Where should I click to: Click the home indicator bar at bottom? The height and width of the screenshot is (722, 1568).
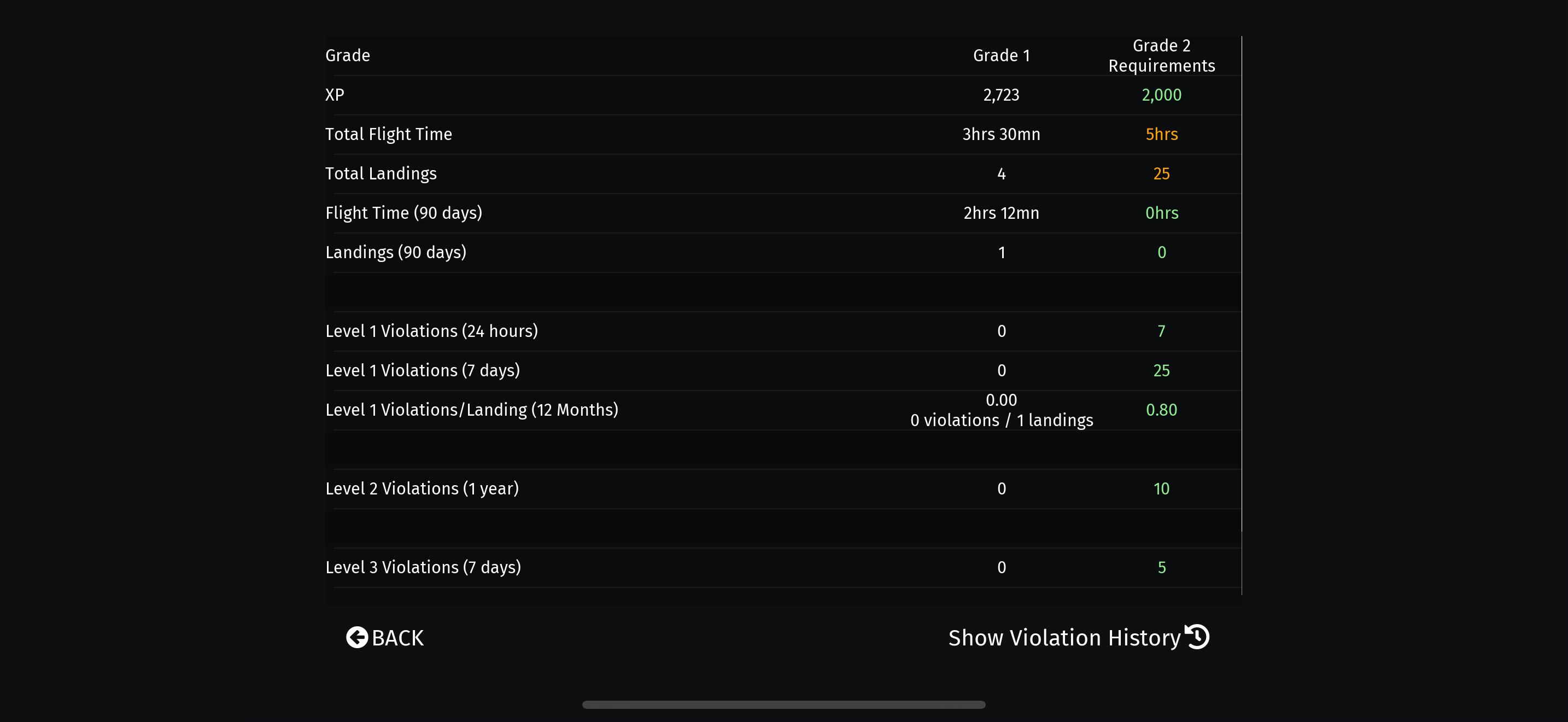(783, 704)
